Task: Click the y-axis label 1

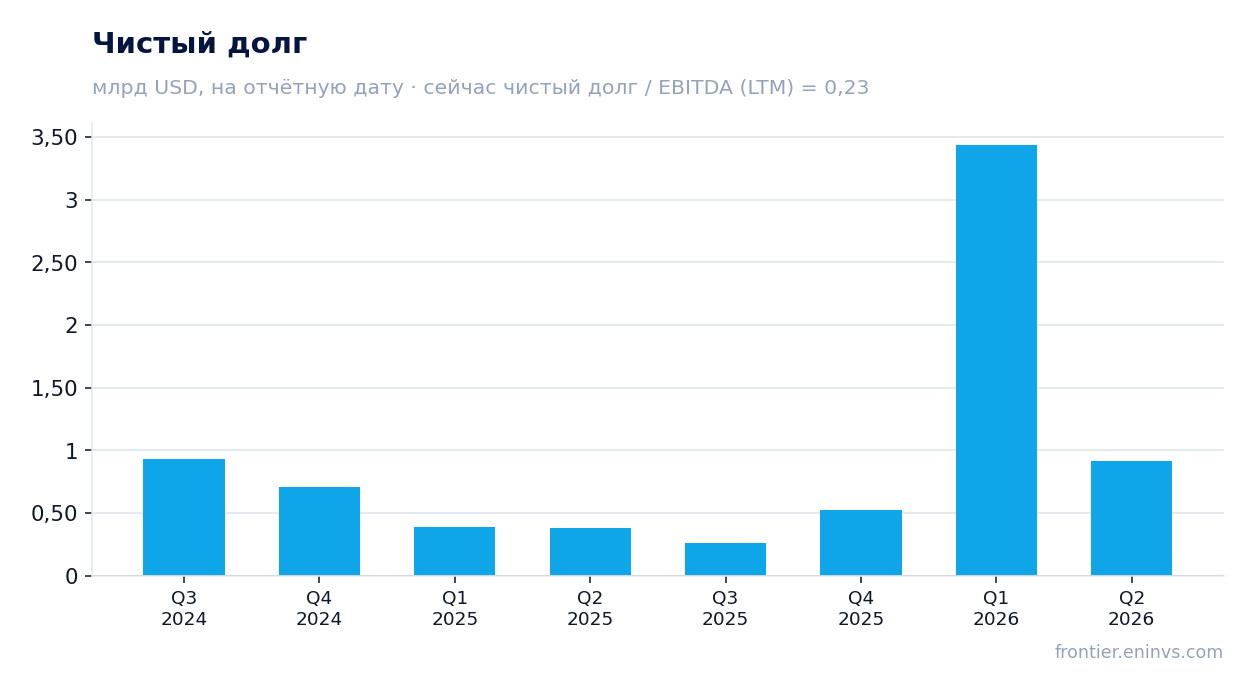Action: 71,451
